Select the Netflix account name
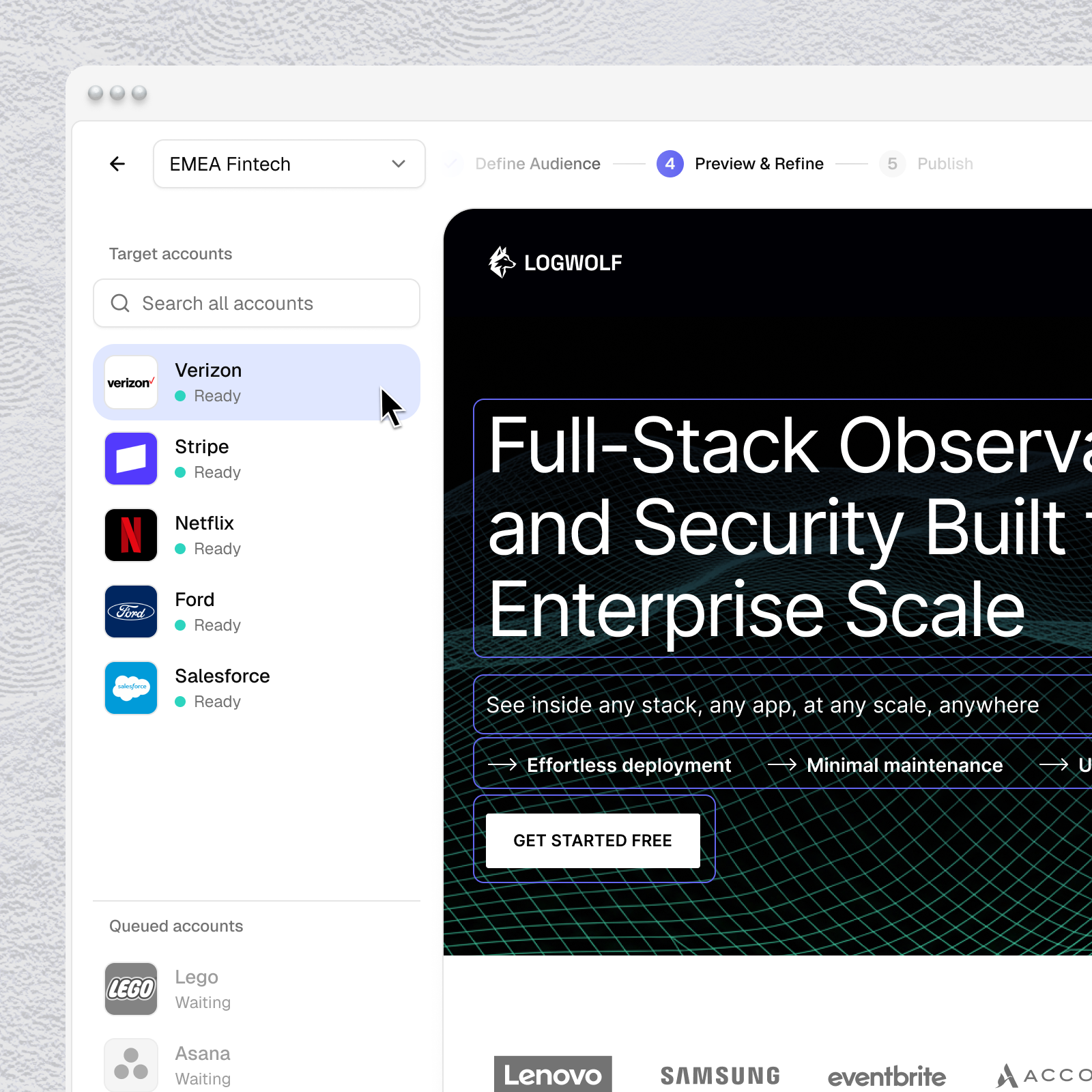The image size is (1092, 1092). [205, 523]
